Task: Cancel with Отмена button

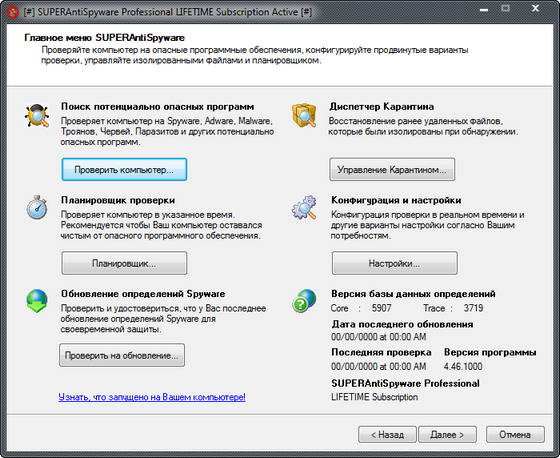Action: click(515, 434)
